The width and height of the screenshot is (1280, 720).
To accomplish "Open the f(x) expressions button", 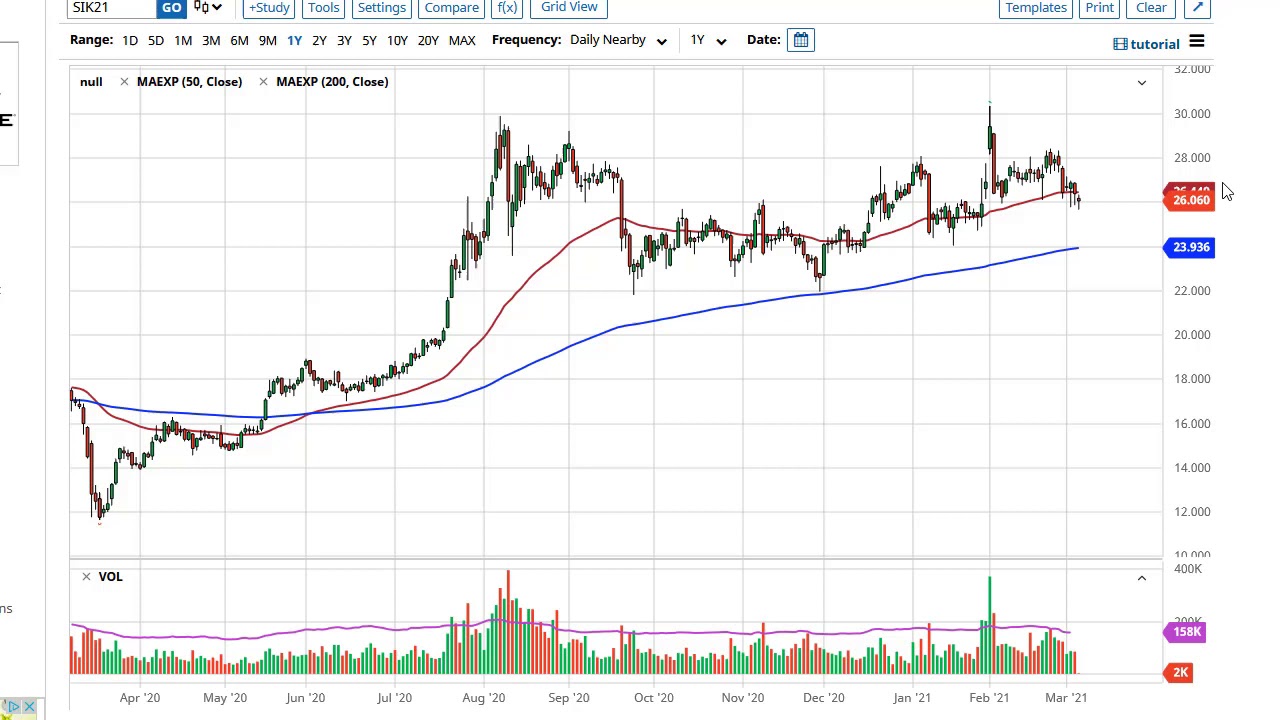I will (x=507, y=8).
